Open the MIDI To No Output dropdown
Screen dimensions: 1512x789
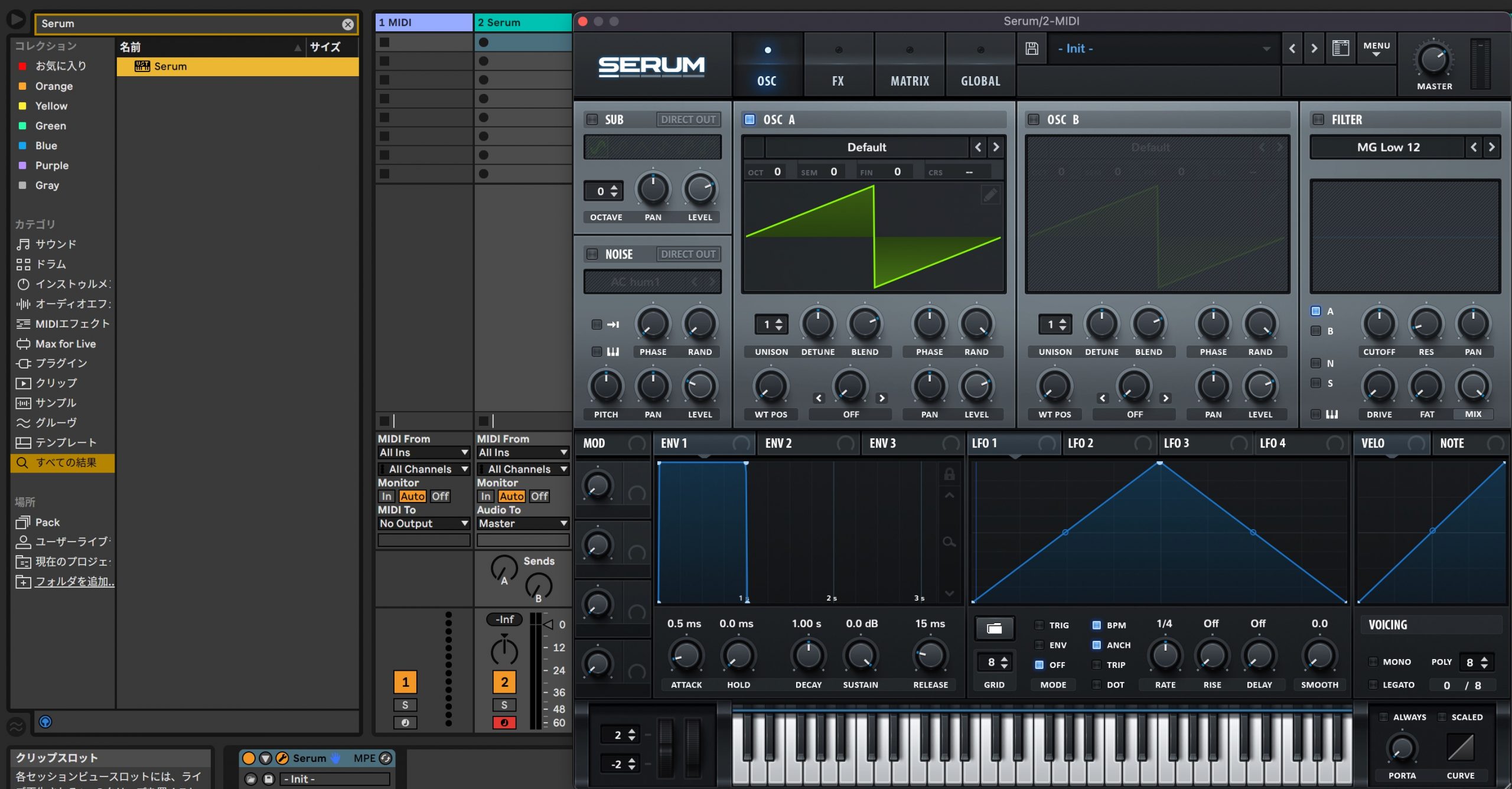424,523
